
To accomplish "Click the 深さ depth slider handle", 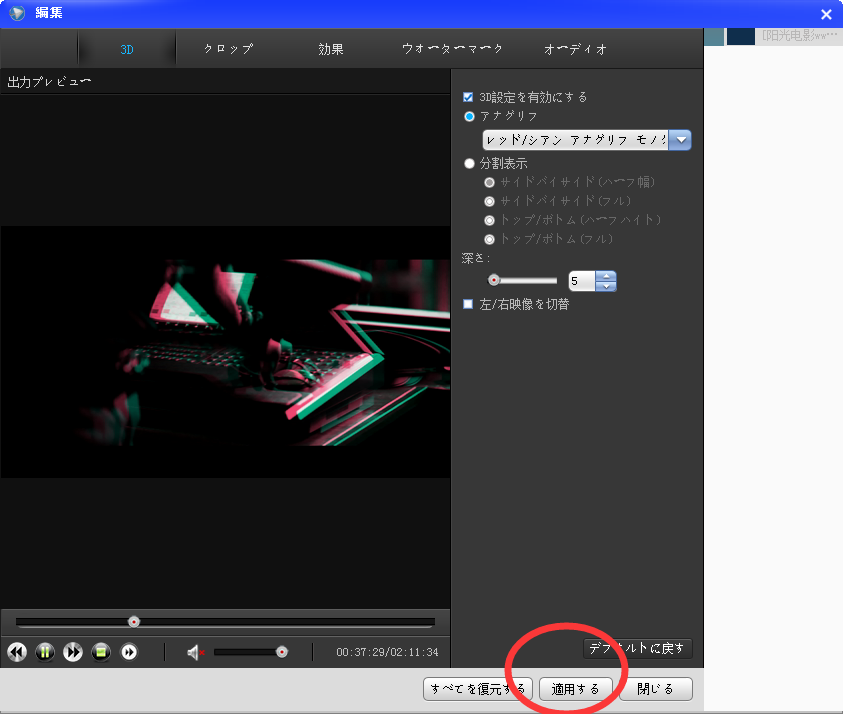I will [x=493, y=281].
